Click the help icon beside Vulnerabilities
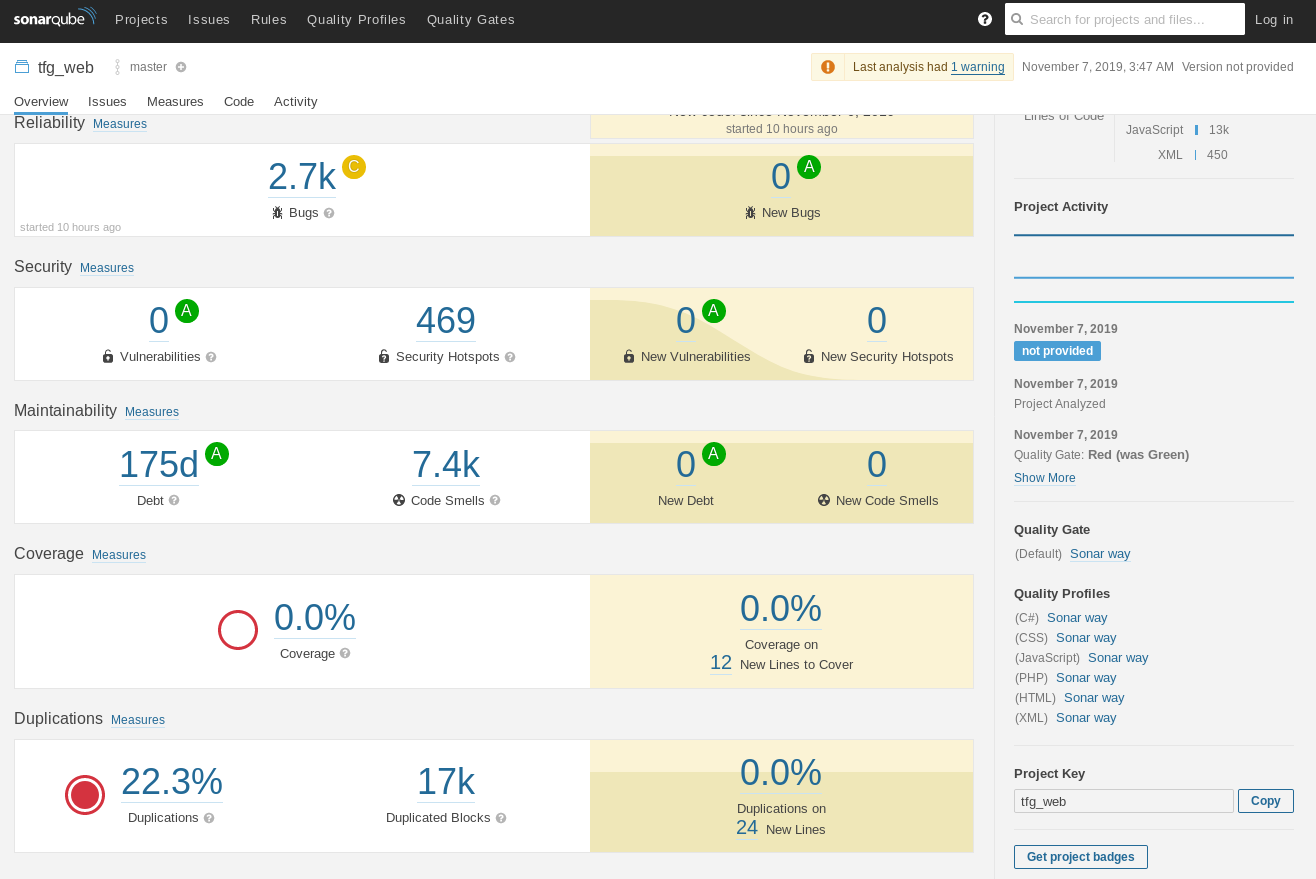This screenshot has width=1316, height=879. [211, 357]
